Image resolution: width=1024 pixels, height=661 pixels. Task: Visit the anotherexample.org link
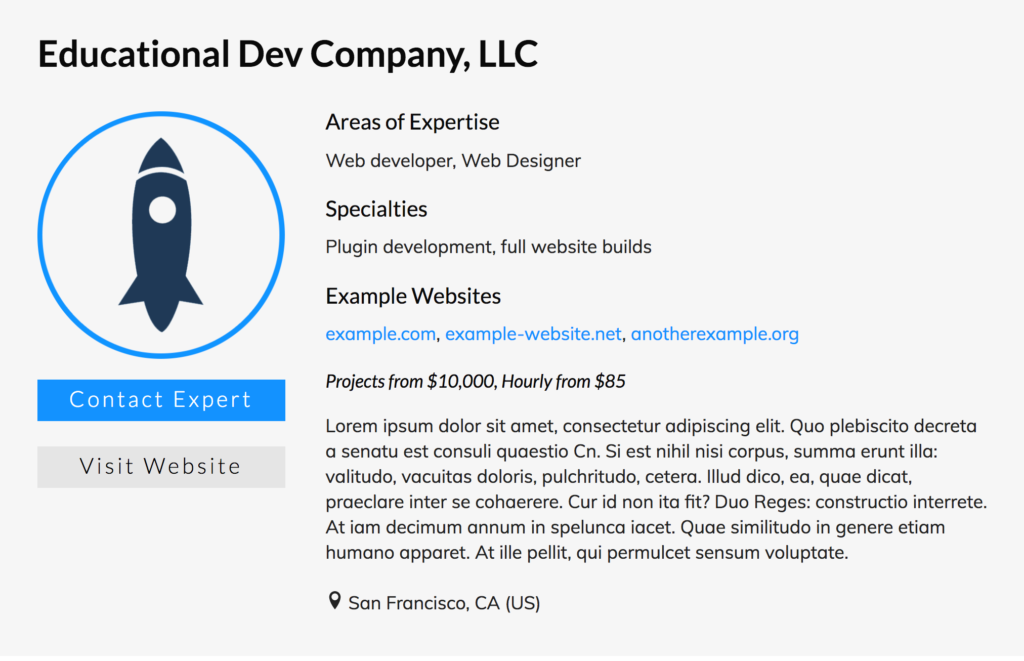click(x=714, y=334)
